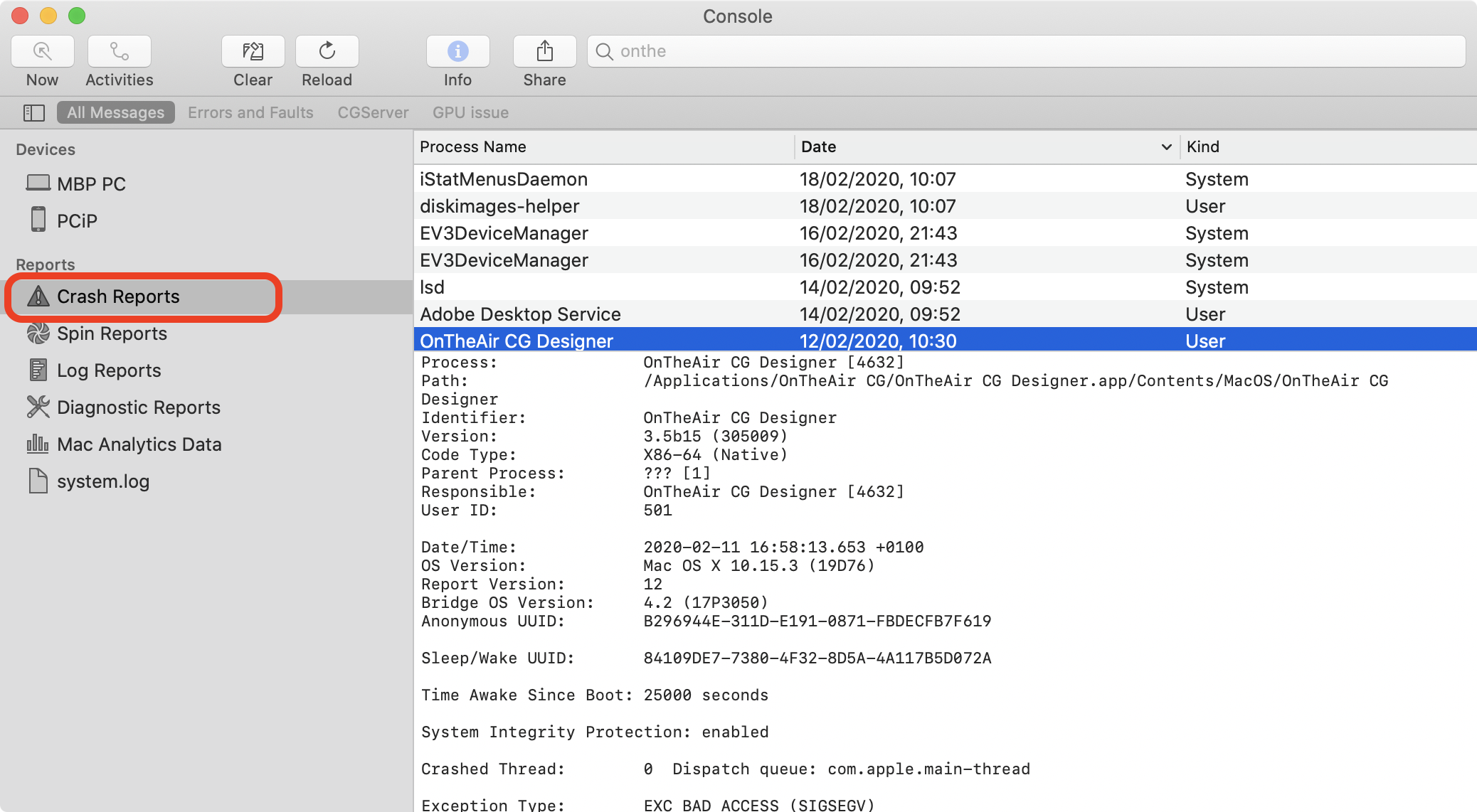Viewport: 1477px width, 812px height.
Task: Click the Sleep/Wake UUID value
Action: tap(817, 658)
